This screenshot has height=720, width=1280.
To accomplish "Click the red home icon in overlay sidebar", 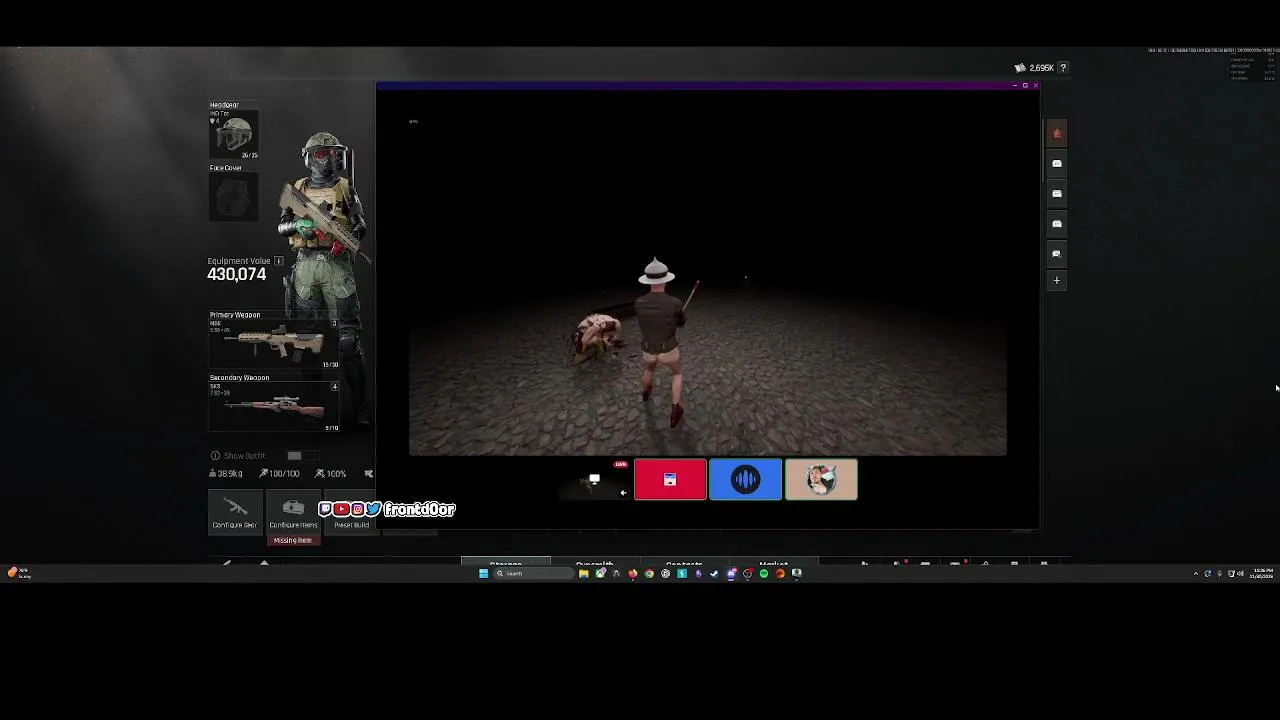I will coord(1057,133).
